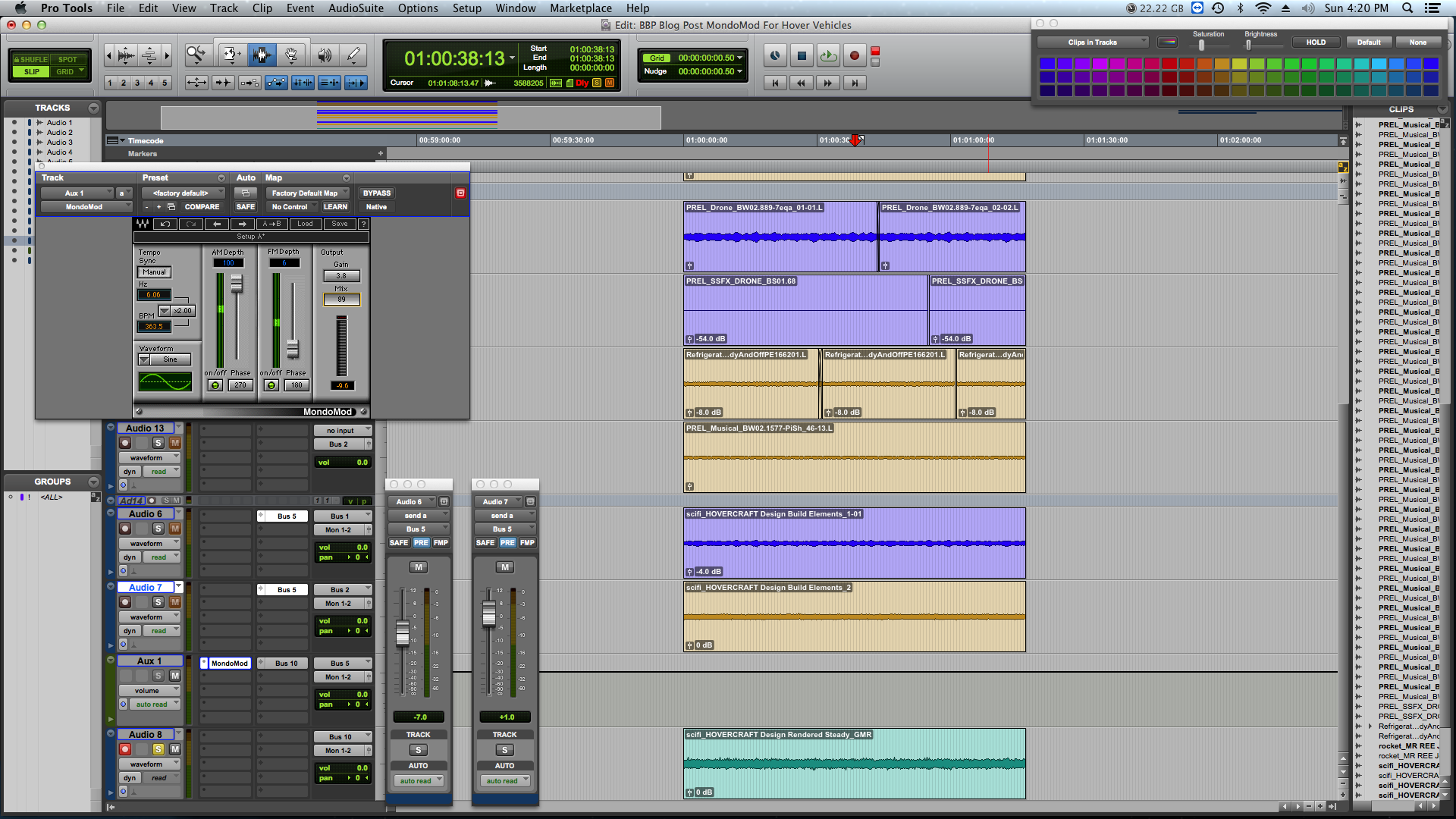Toggle FM Depth on/off button
Viewport: 1456px width, 819px height.
271,385
